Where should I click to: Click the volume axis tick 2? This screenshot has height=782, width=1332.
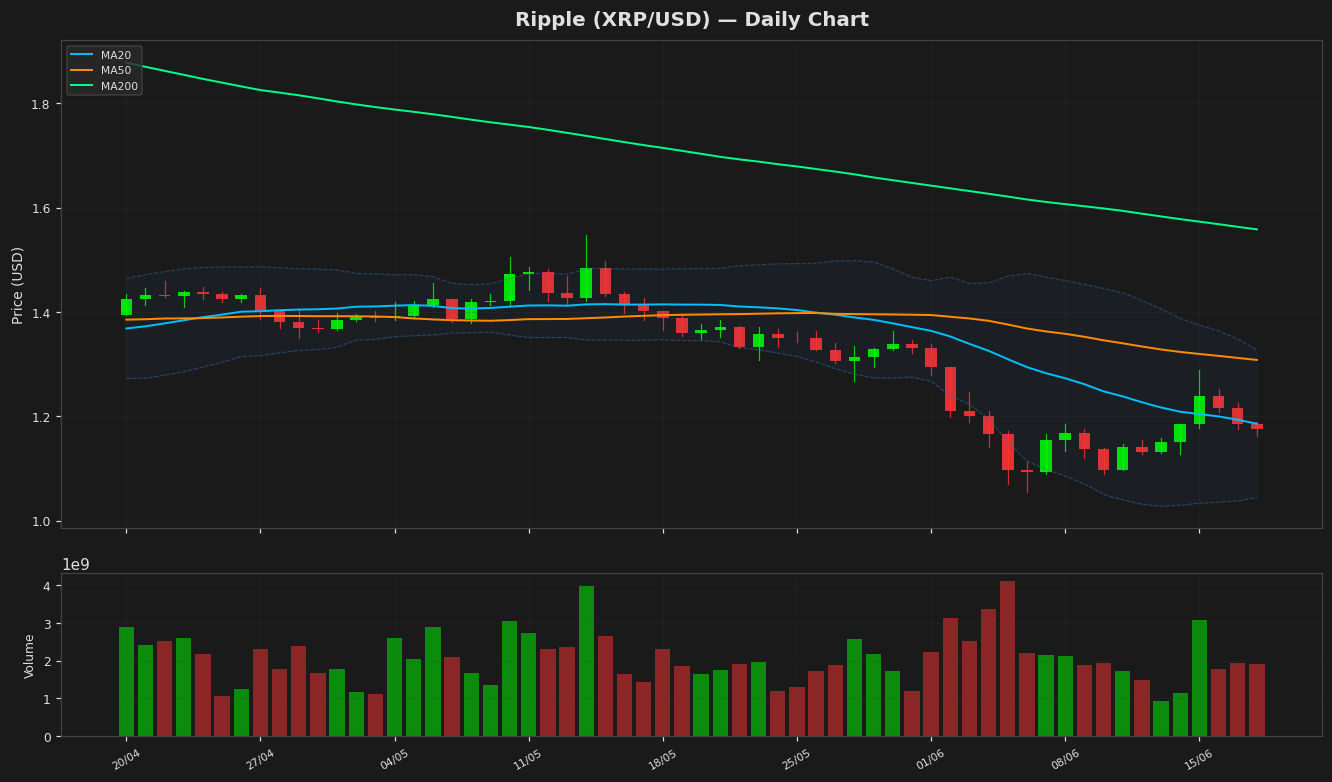point(47,662)
